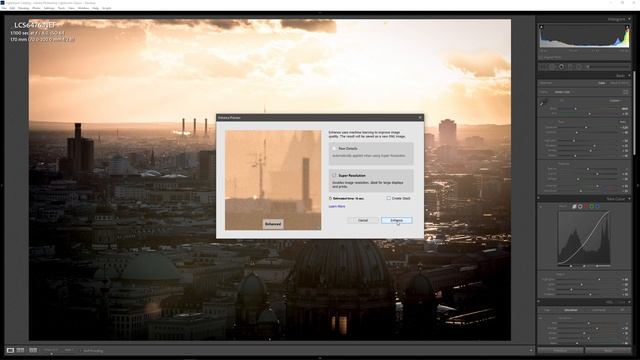Toggle shadow clipping indicator in histogram

tap(541, 27)
